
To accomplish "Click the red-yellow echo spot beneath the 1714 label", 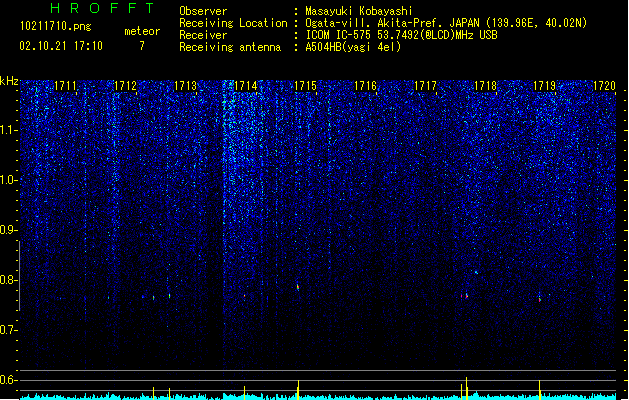I will (x=244, y=296).
